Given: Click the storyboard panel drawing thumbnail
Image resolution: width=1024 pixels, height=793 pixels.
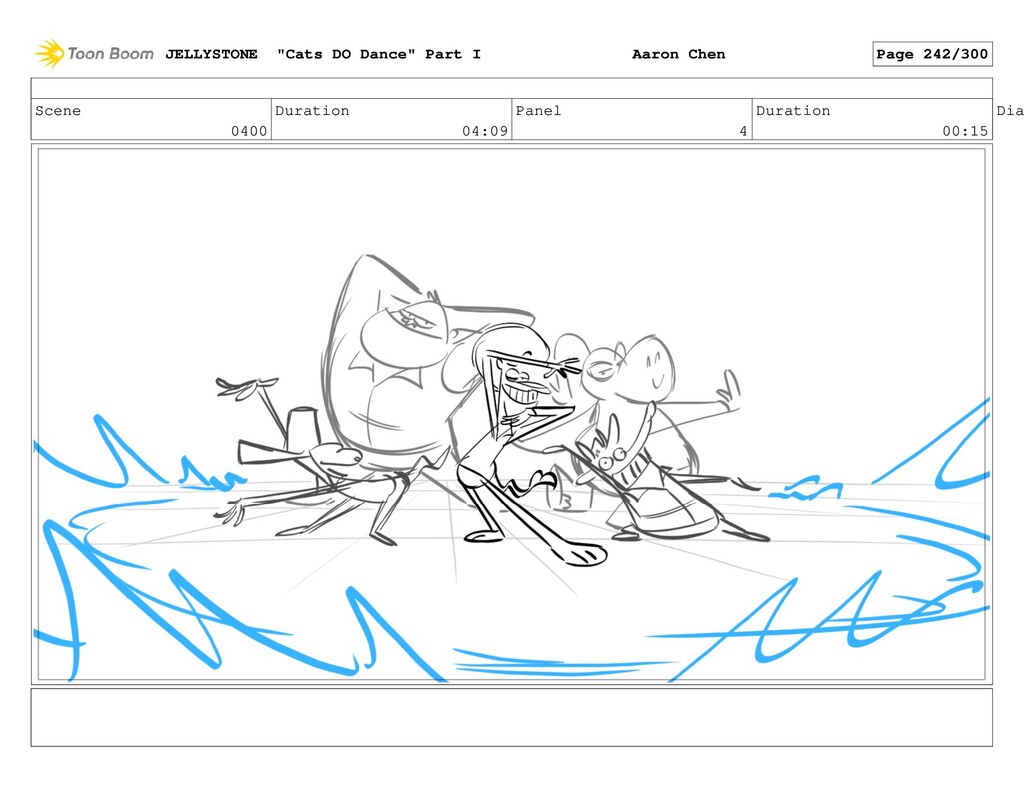Looking at the screenshot, I should coord(511,414).
